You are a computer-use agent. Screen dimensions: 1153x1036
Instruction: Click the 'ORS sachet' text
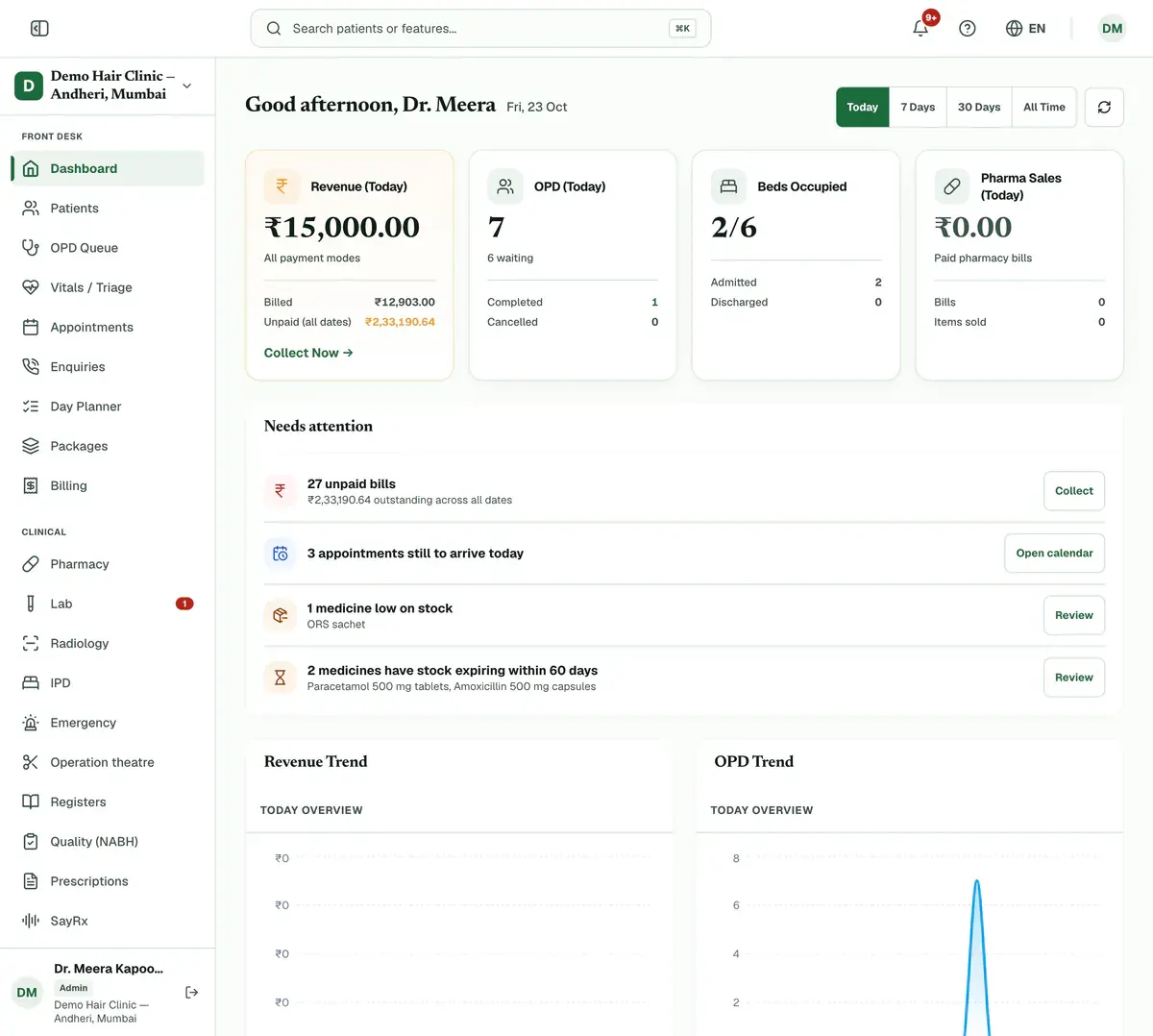[x=336, y=625]
